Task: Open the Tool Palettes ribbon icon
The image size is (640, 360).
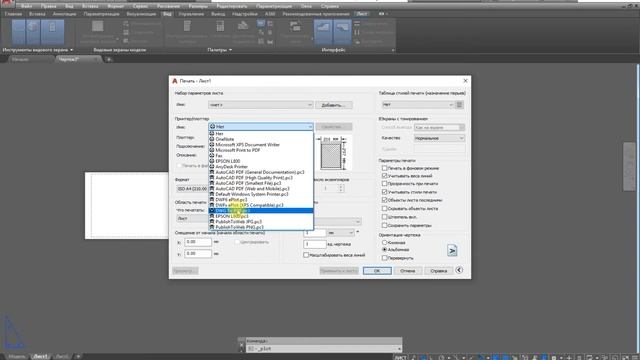Action: click(x=187, y=27)
